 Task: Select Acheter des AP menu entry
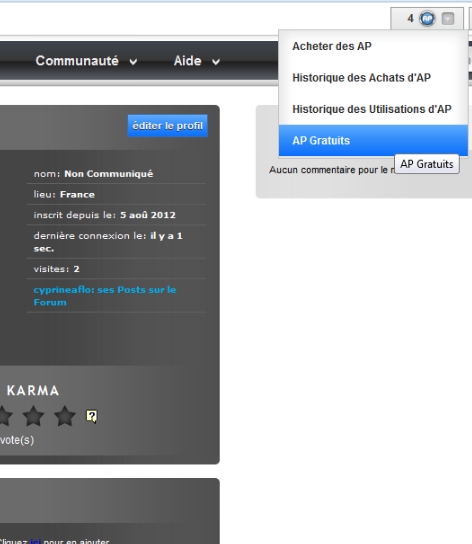(373, 46)
